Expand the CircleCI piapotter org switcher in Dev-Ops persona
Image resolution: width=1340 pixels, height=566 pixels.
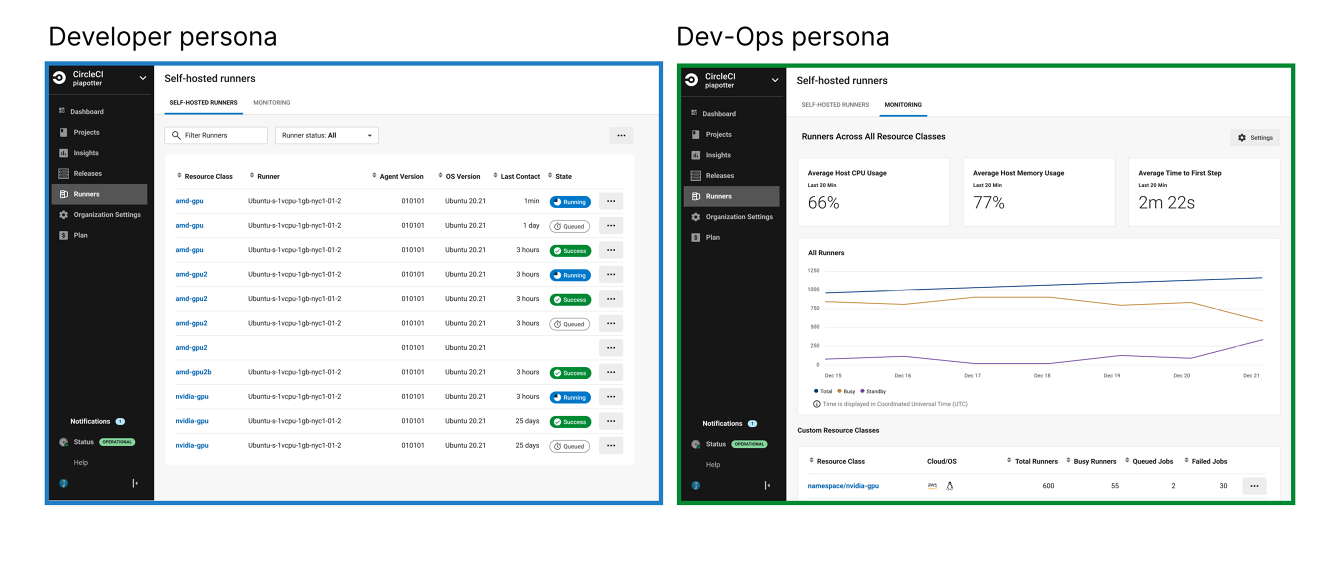point(775,80)
